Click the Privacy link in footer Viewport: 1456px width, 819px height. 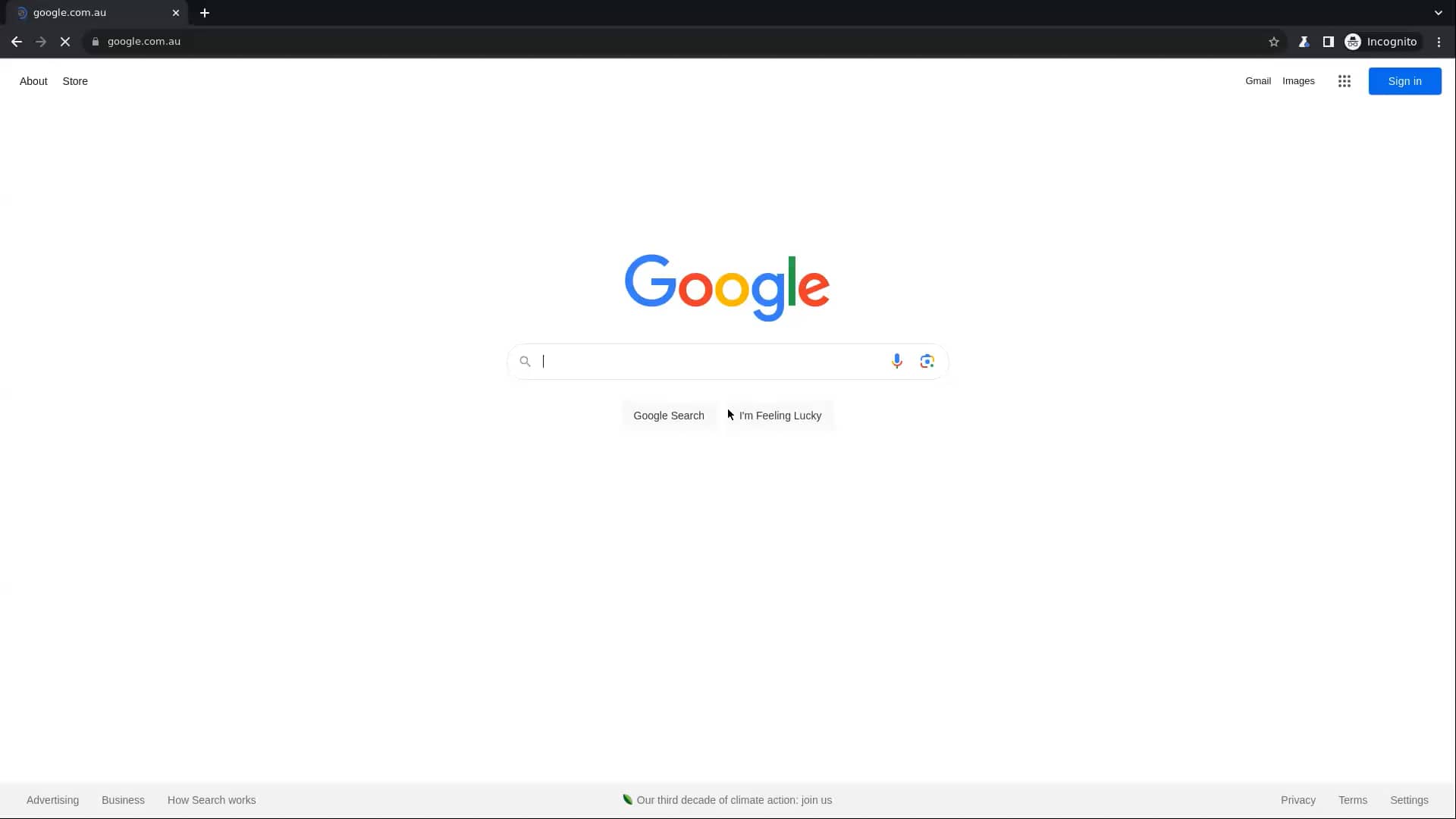point(1298,800)
